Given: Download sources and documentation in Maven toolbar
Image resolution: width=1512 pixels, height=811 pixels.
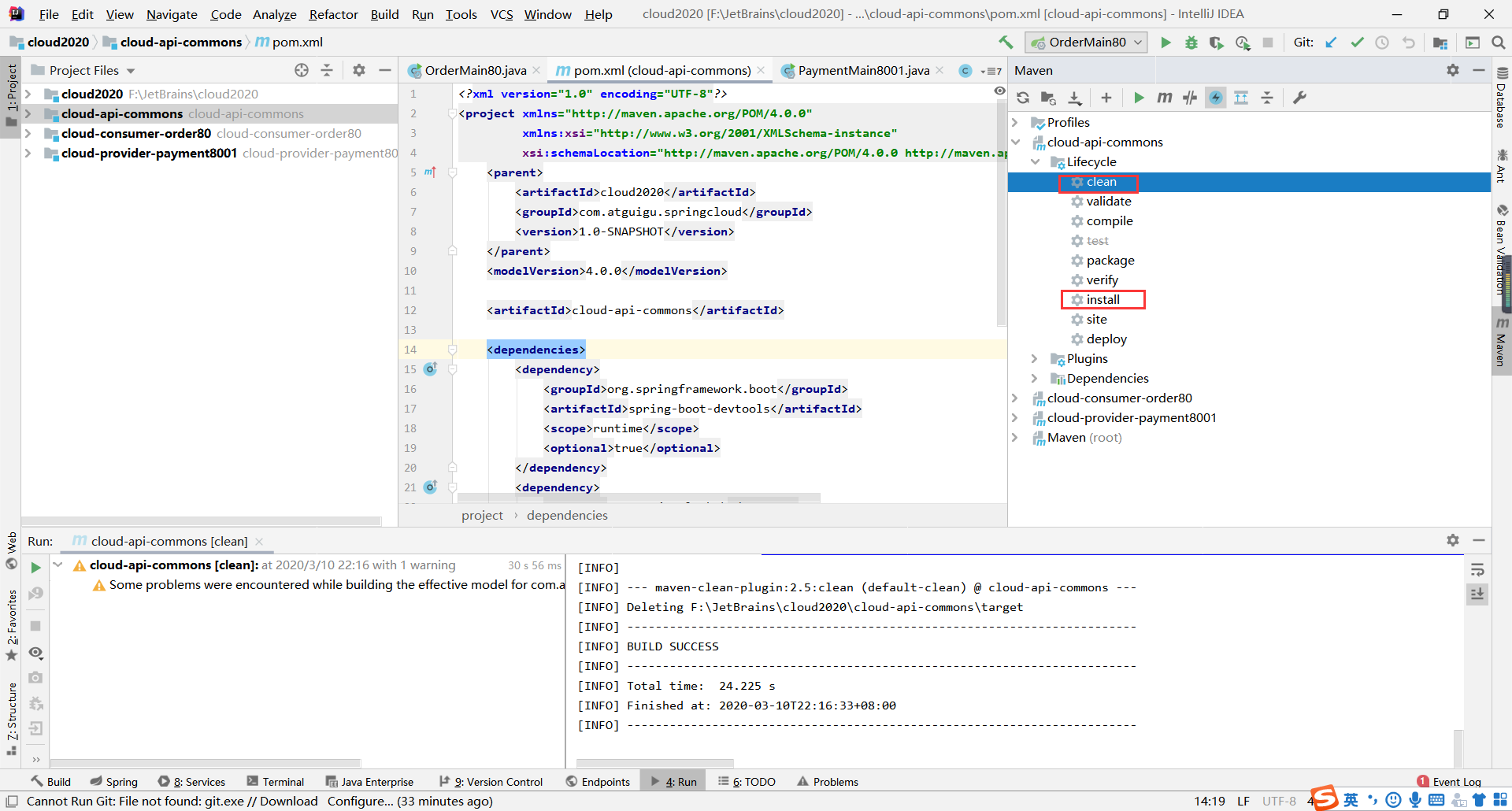Looking at the screenshot, I should point(1074,98).
